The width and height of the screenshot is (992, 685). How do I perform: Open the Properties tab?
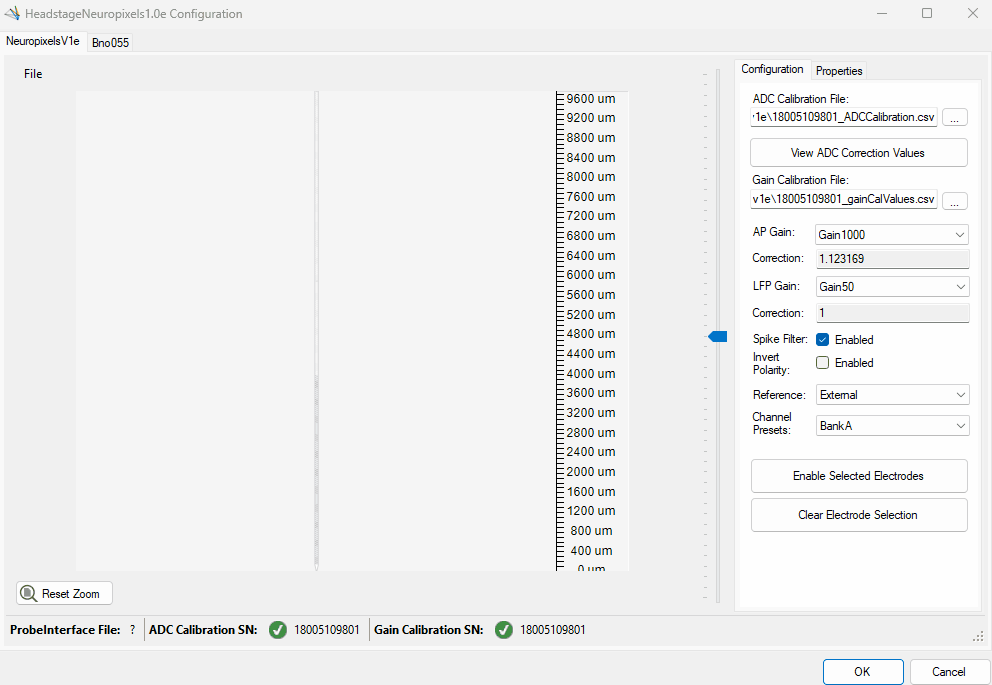(x=839, y=71)
